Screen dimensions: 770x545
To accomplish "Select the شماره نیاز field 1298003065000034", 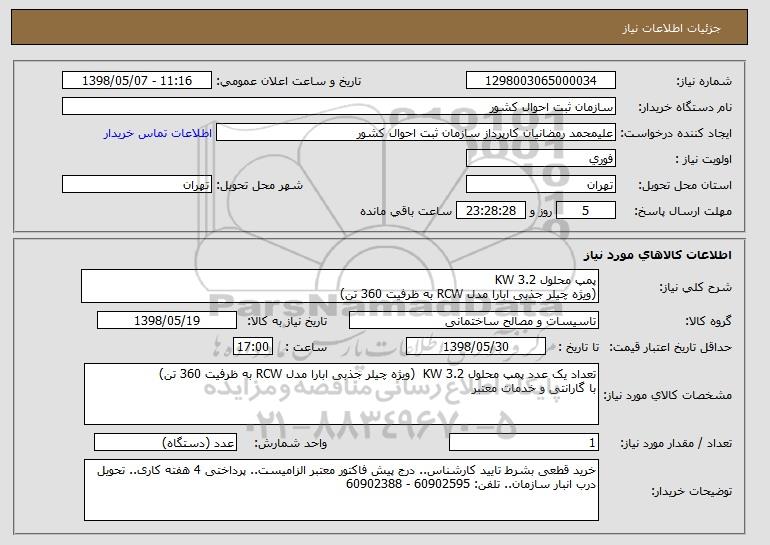I will 541,81.
